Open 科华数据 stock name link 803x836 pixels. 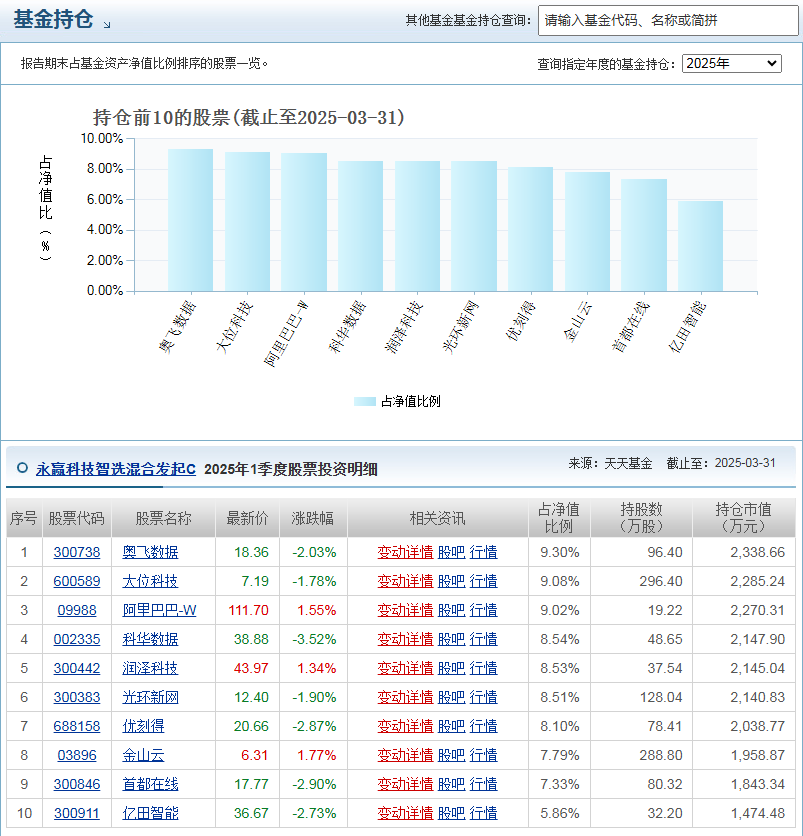150,639
